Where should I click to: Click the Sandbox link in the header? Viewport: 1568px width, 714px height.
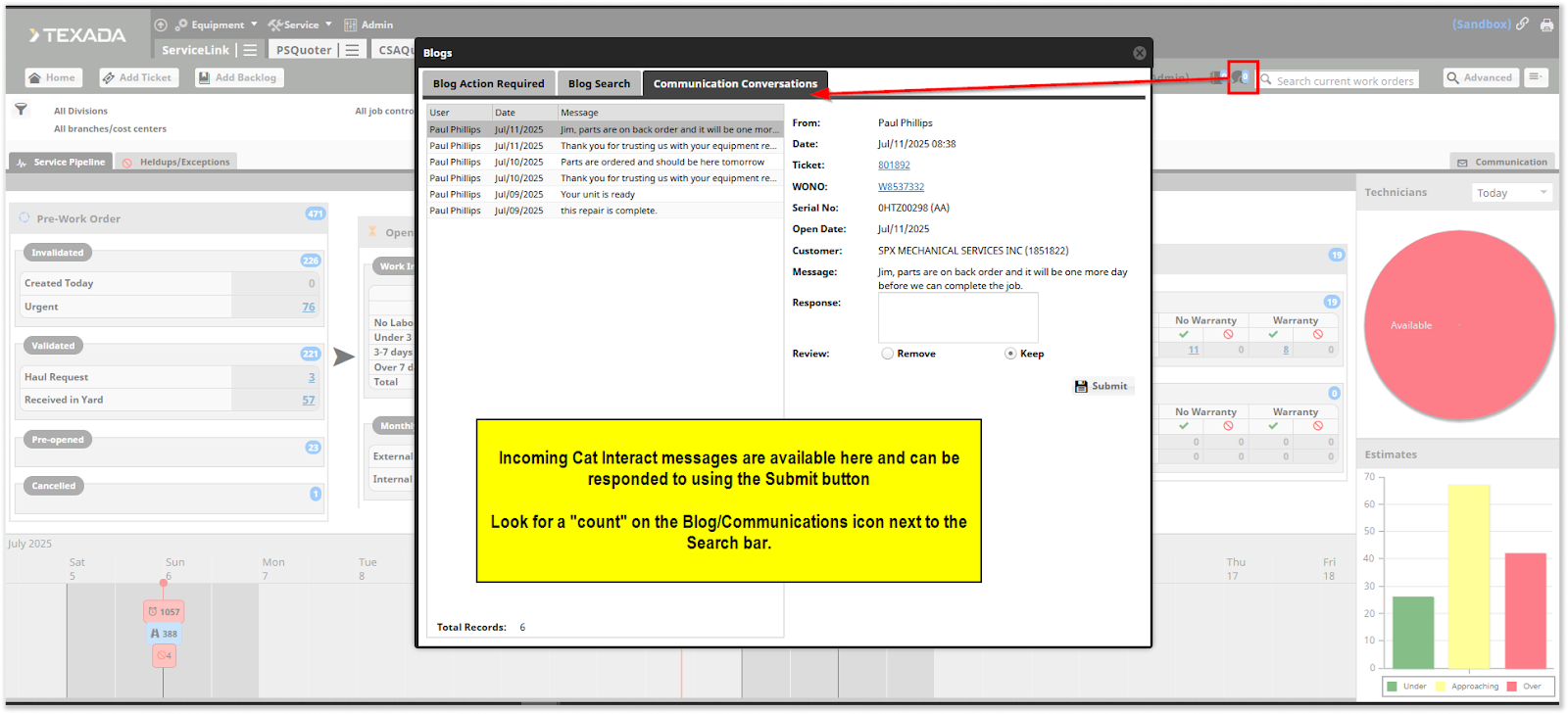pos(1481,24)
